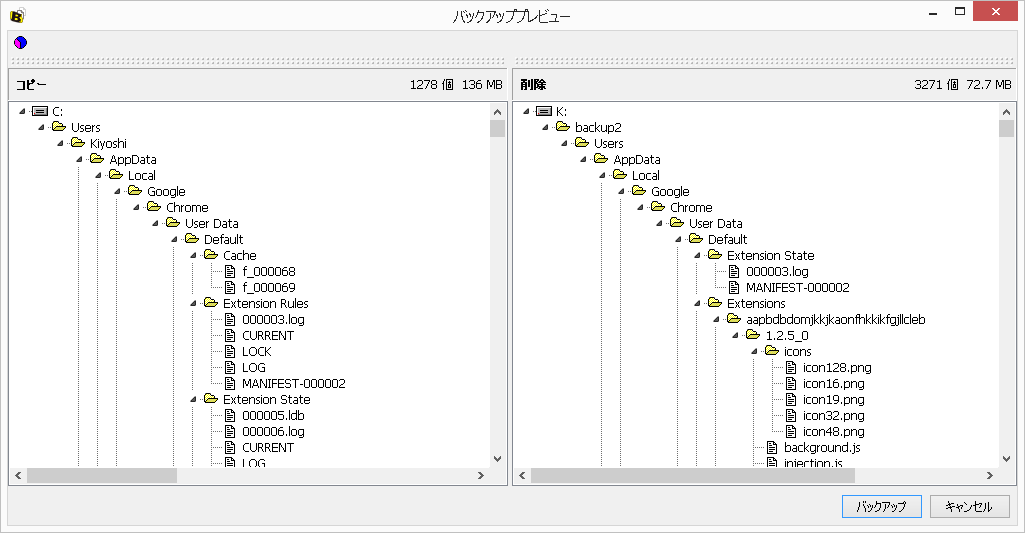This screenshot has width=1025, height=533.
Task: Click scroll down arrow of right pane
Action: [x=1007, y=459]
